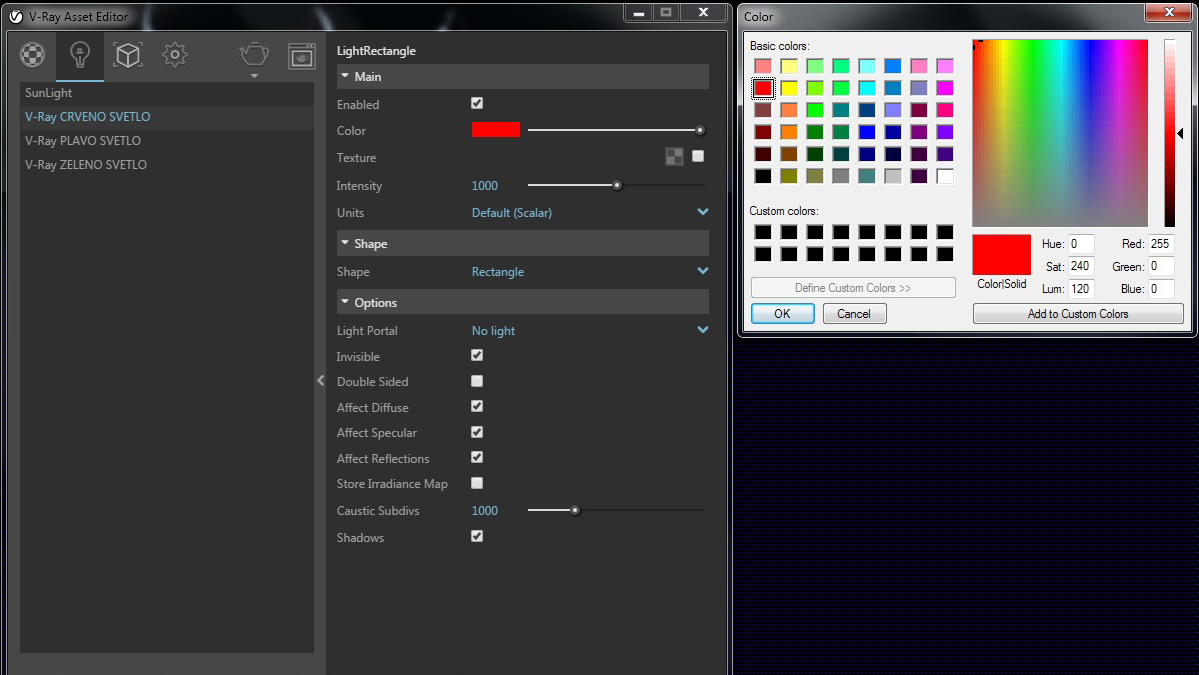Click the luminance slider arrow

[x=1181, y=134]
